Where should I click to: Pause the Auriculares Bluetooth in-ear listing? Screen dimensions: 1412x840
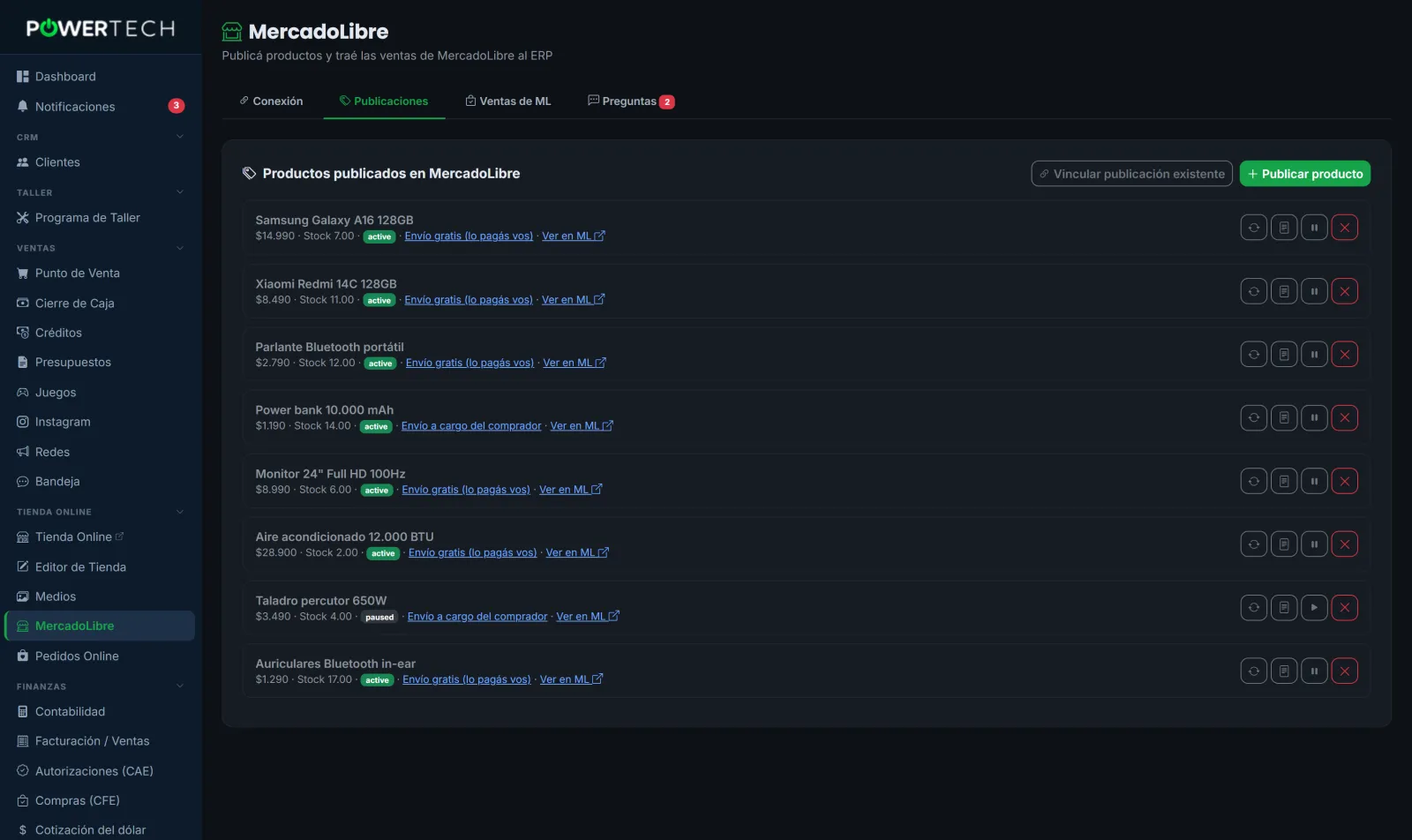pyautogui.click(x=1314, y=671)
